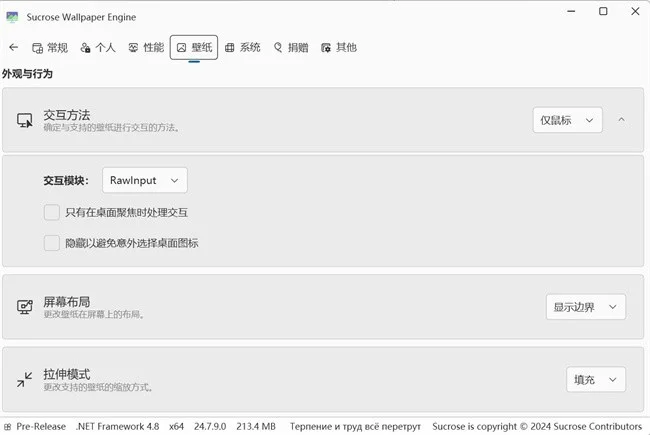This screenshot has width=650, height=435.
Task: Click the x64 architecture status entry
Action: pos(176,427)
